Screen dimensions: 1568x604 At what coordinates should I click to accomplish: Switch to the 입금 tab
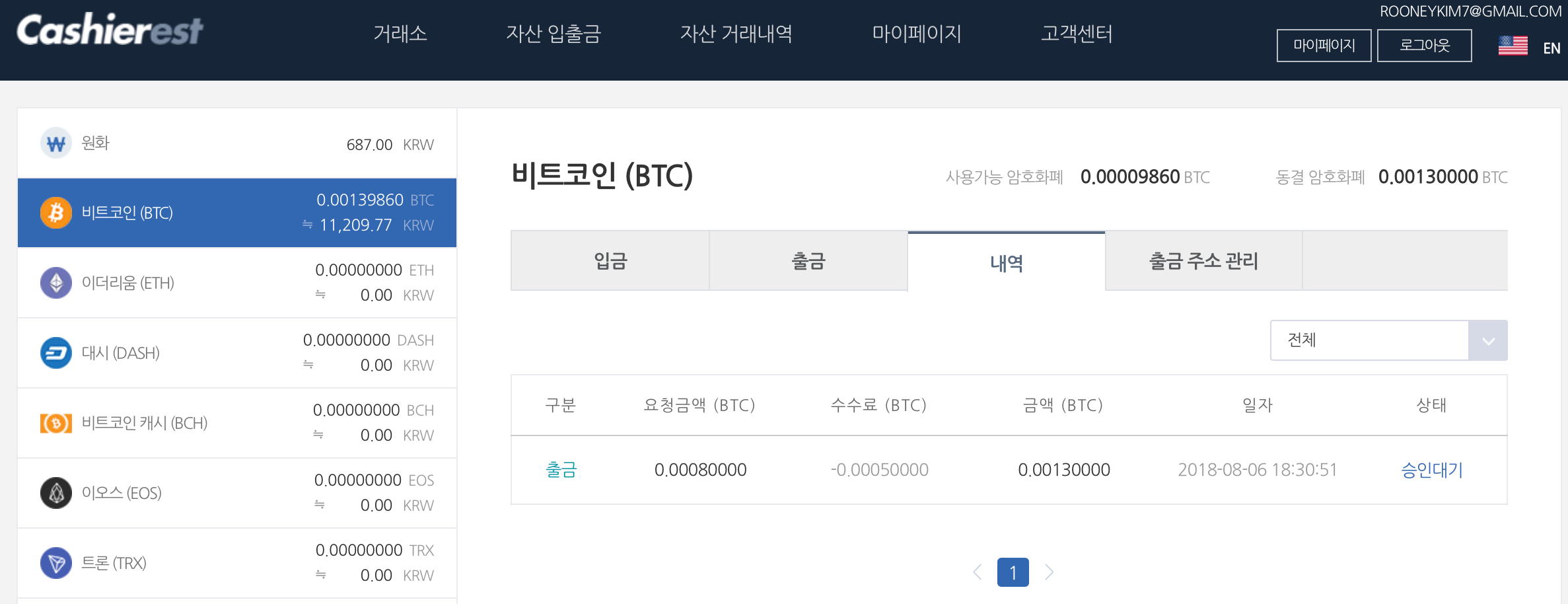[x=610, y=261]
